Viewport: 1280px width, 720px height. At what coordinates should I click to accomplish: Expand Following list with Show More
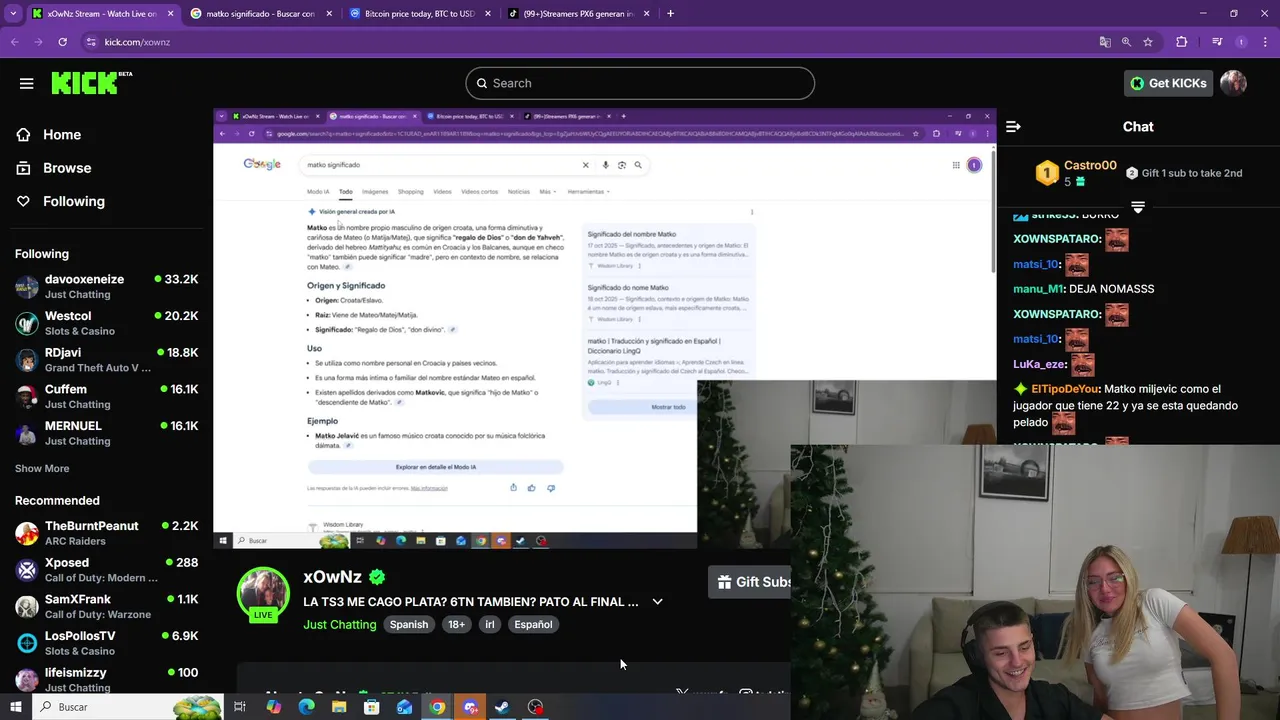click(42, 468)
